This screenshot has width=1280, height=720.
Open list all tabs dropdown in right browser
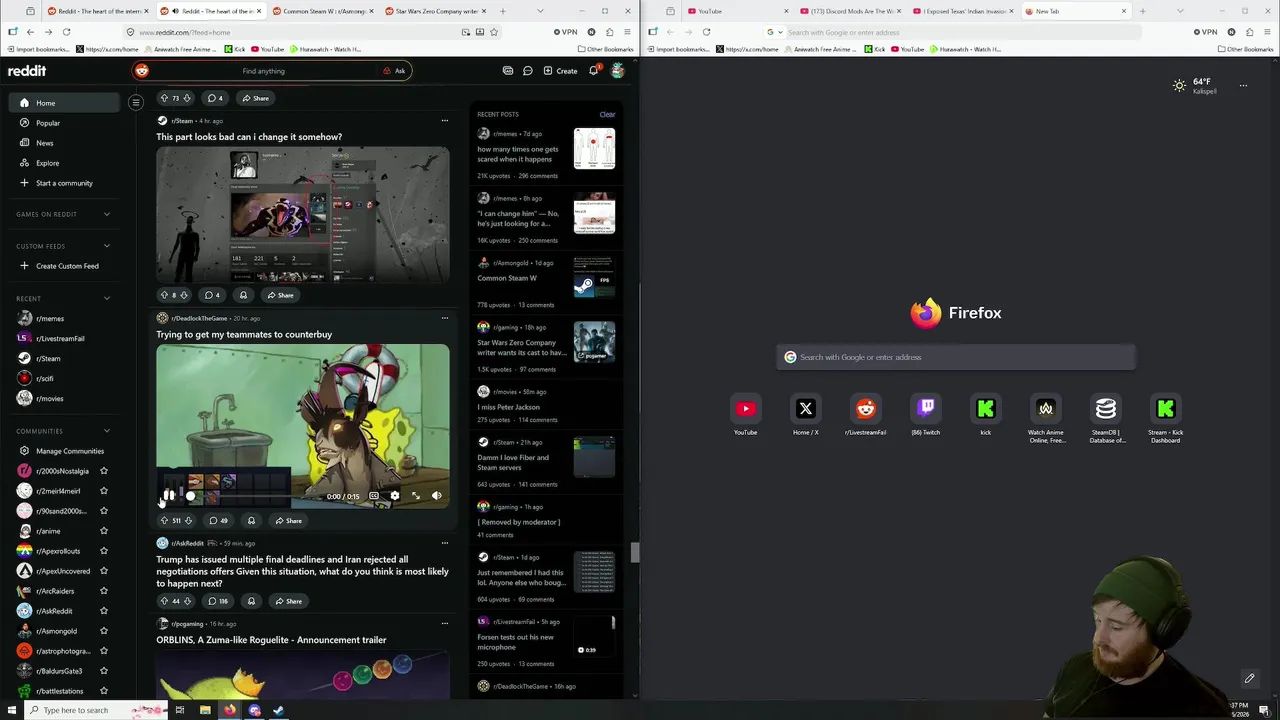click(1181, 11)
